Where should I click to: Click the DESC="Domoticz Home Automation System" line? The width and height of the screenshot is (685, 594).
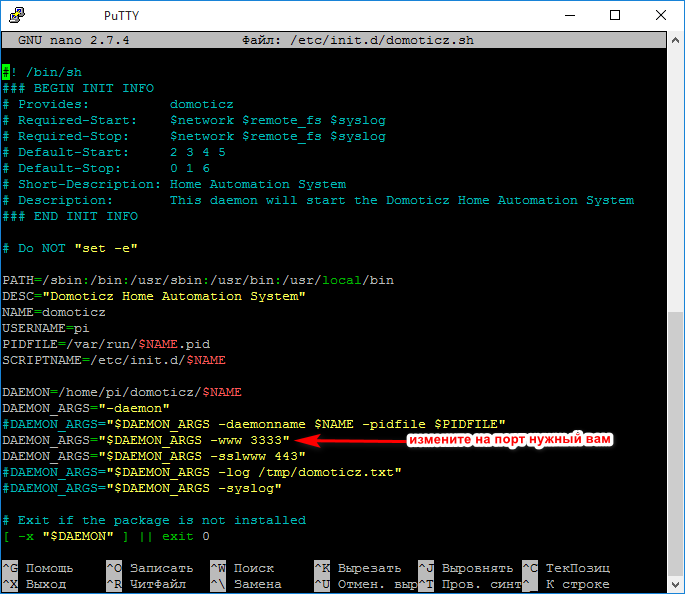click(154, 296)
